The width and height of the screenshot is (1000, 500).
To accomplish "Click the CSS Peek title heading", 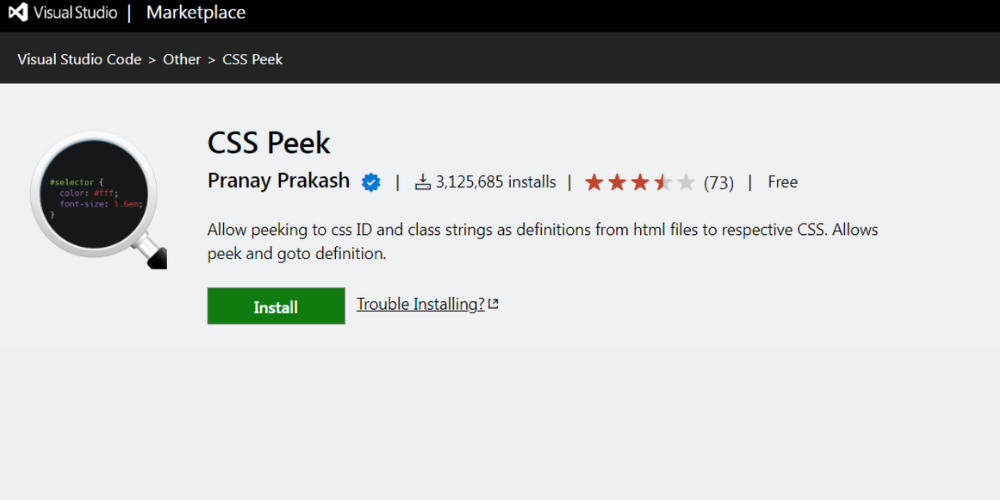I will pos(268,142).
